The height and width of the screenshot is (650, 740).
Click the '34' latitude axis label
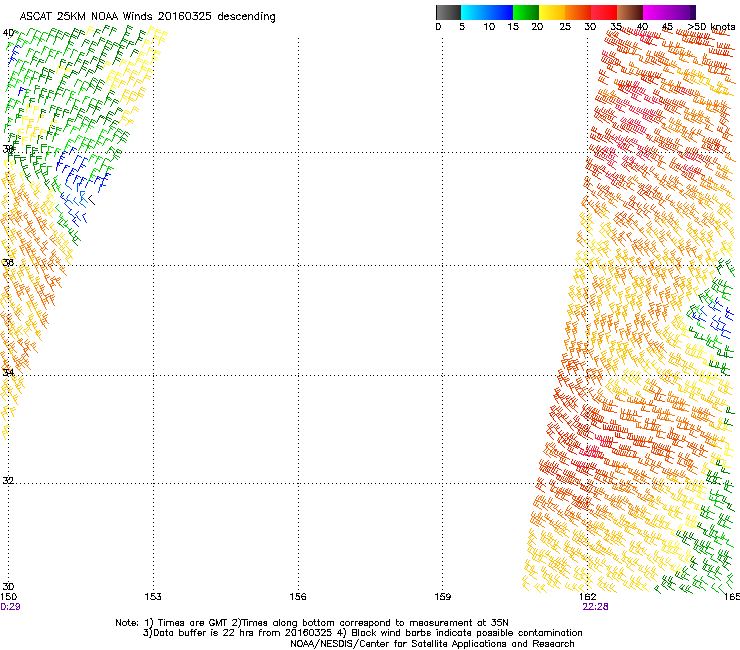8,372
